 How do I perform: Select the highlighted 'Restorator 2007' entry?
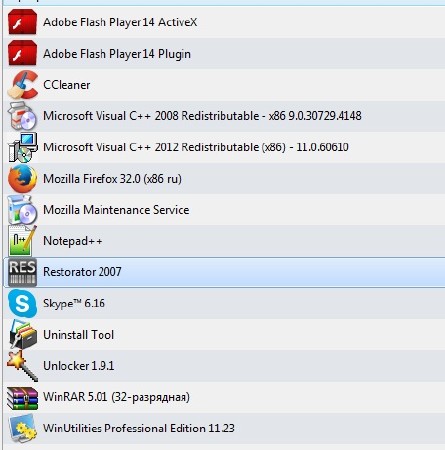coord(82,272)
